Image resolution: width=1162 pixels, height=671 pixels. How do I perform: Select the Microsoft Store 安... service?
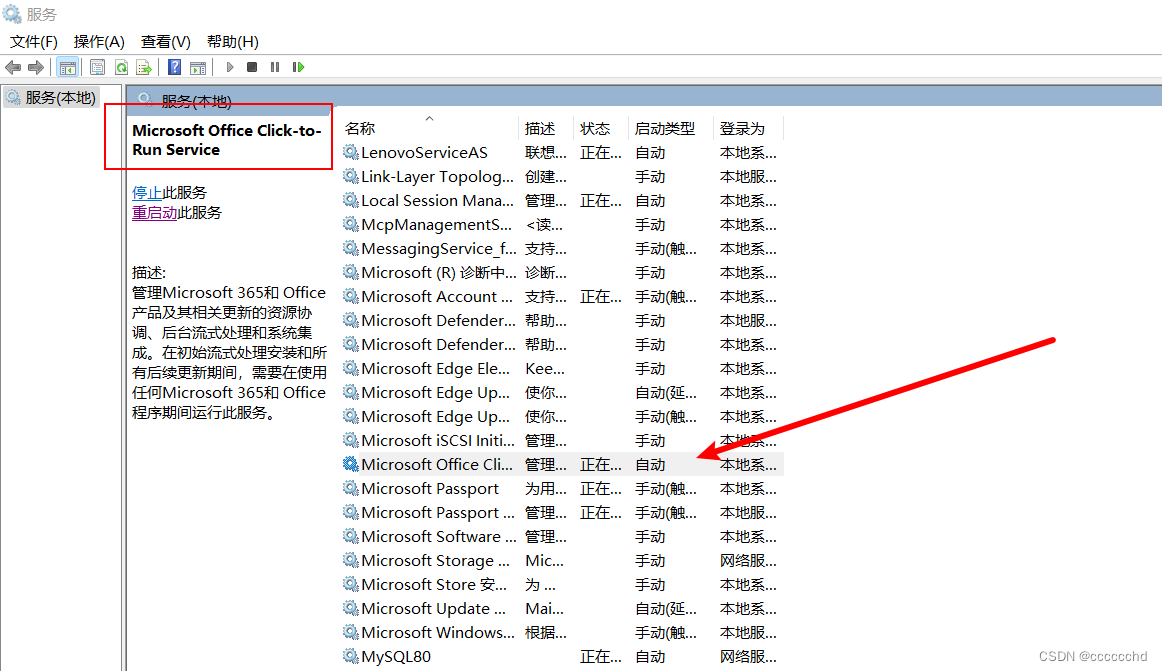(x=562, y=584)
